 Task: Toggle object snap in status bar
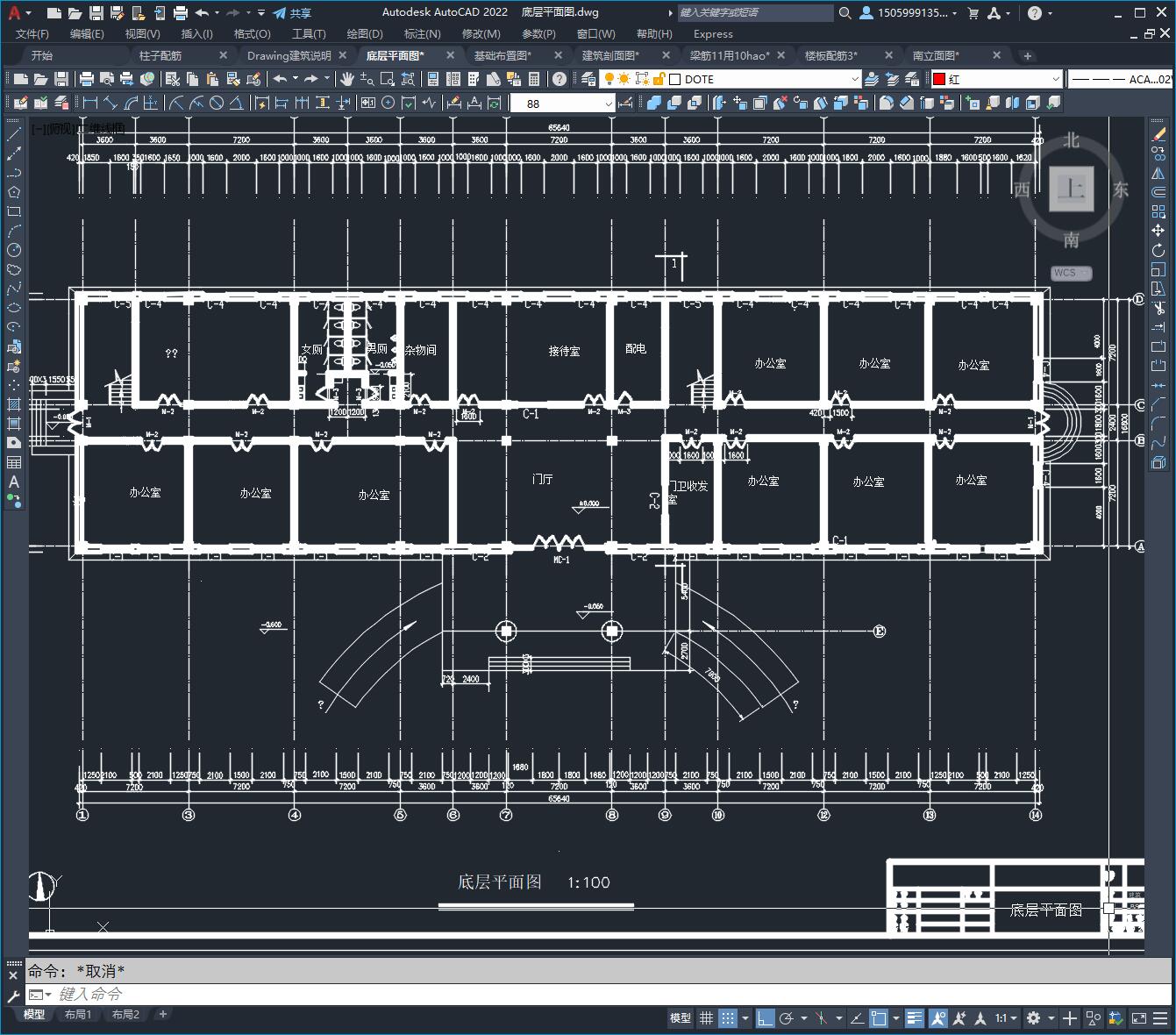pos(880,1018)
